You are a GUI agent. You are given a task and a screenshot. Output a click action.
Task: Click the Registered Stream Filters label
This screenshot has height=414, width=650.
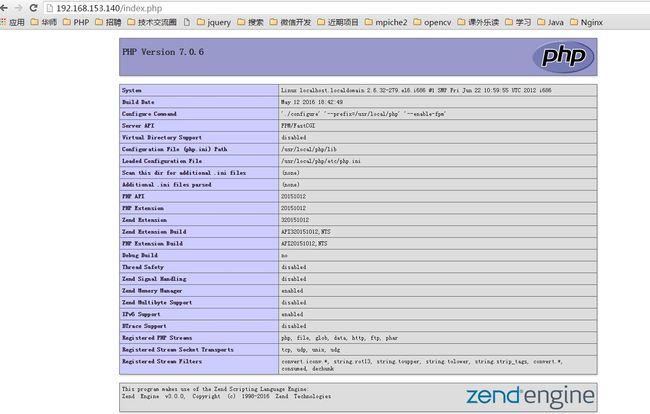tap(162, 362)
